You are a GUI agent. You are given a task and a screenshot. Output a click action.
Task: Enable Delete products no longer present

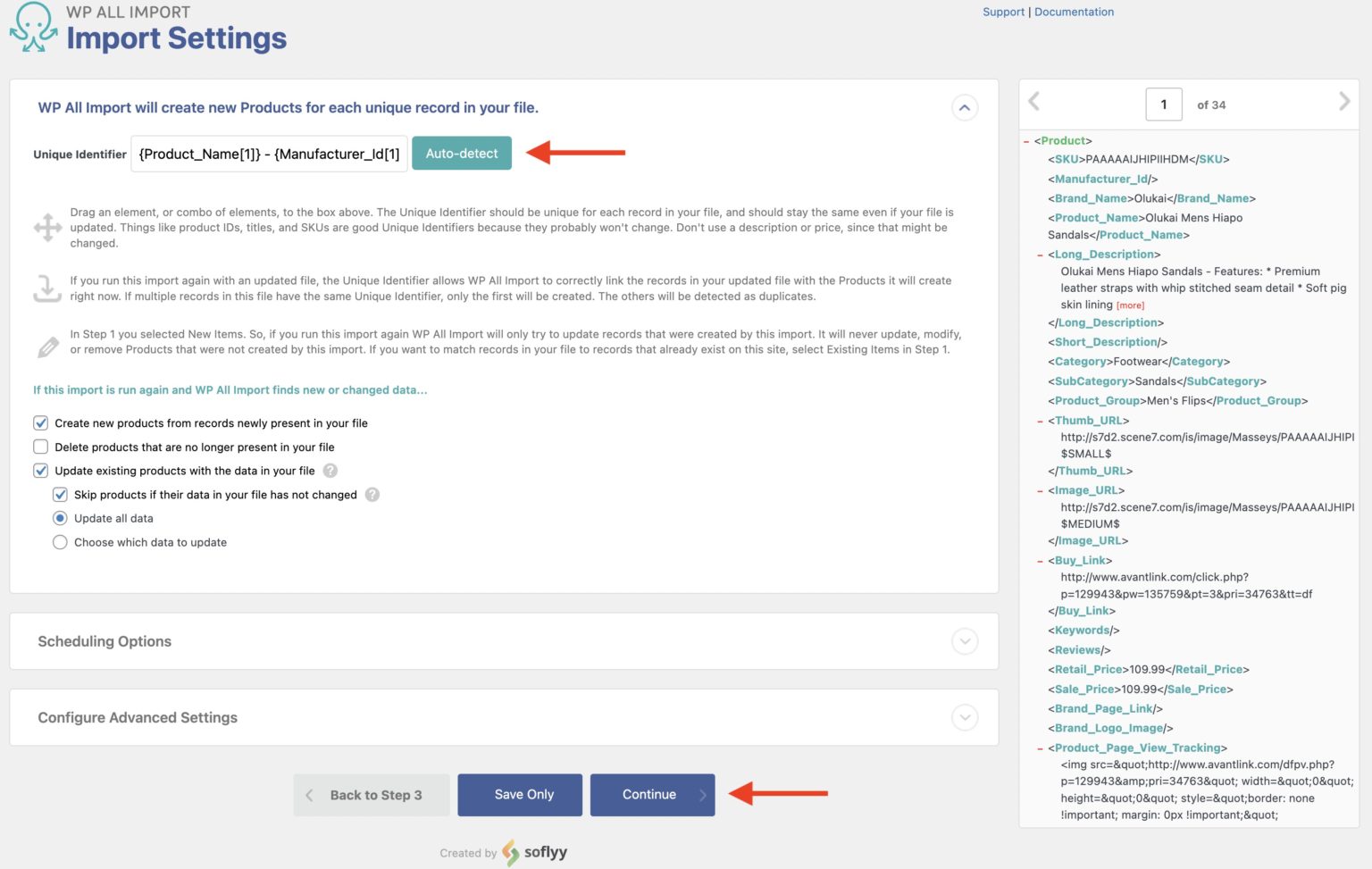41,447
